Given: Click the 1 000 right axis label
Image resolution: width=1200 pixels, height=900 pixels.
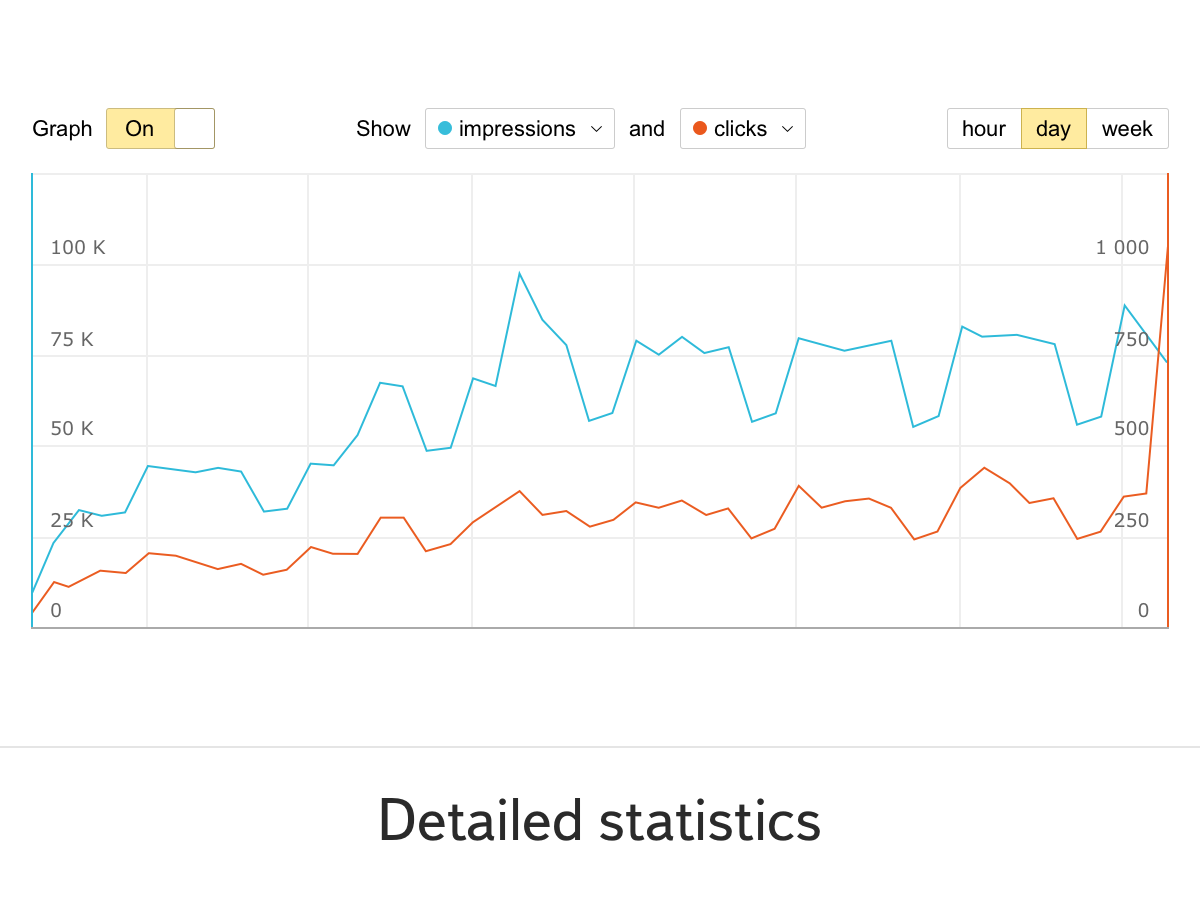Looking at the screenshot, I should 1122,247.
